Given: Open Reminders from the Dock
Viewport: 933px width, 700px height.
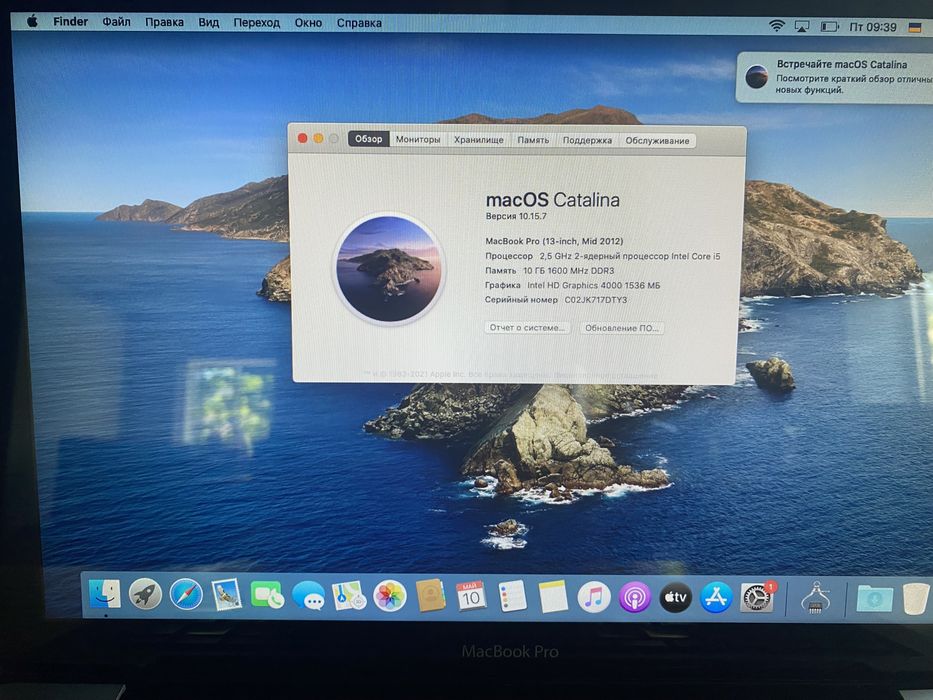Looking at the screenshot, I should 512,596.
